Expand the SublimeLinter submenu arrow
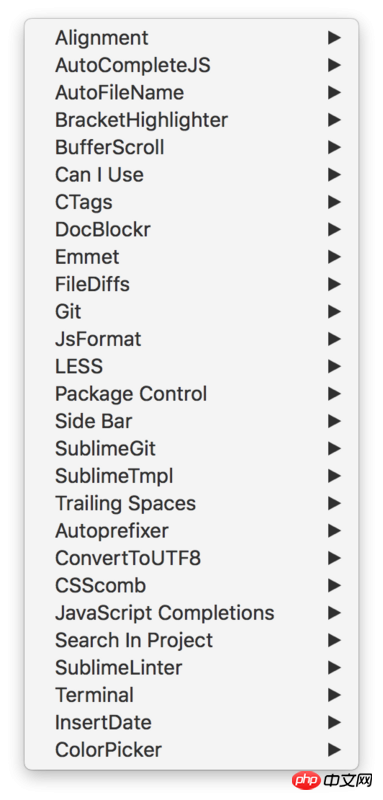Image resolution: width=383 pixels, height=800 pixels. [334, 668]
